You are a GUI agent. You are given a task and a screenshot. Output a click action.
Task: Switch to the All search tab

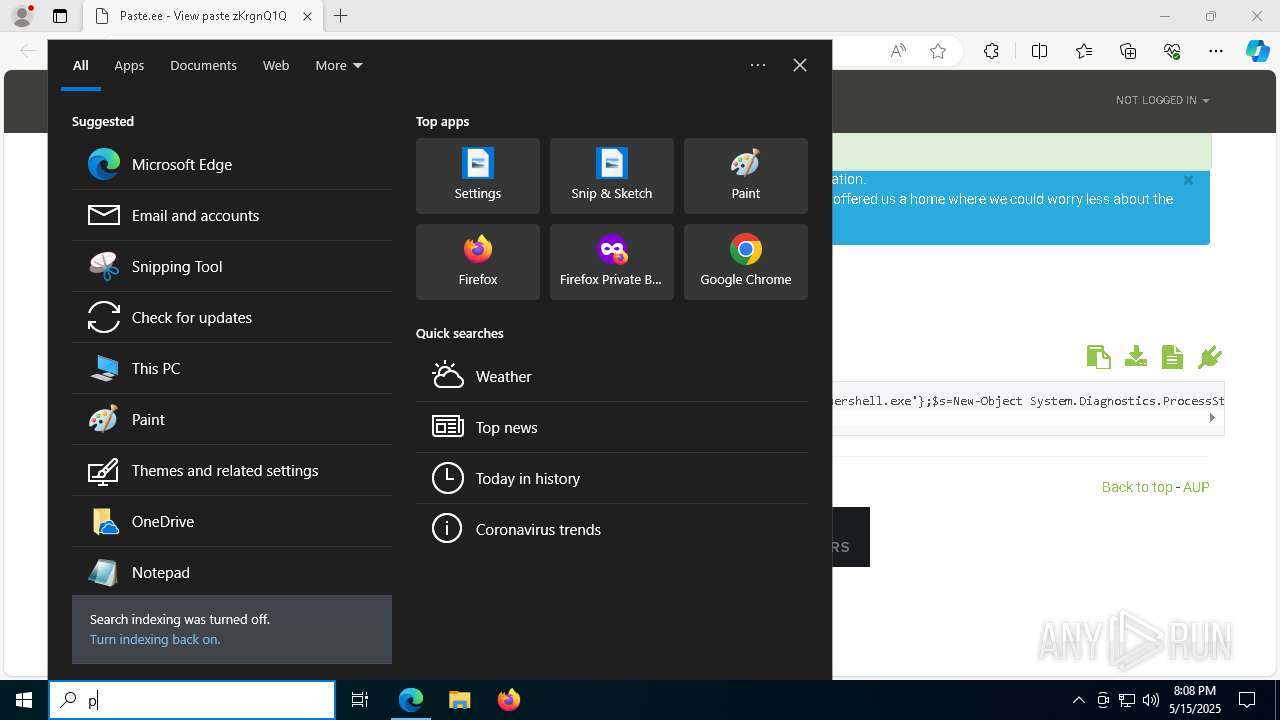[x=81, y=65]
